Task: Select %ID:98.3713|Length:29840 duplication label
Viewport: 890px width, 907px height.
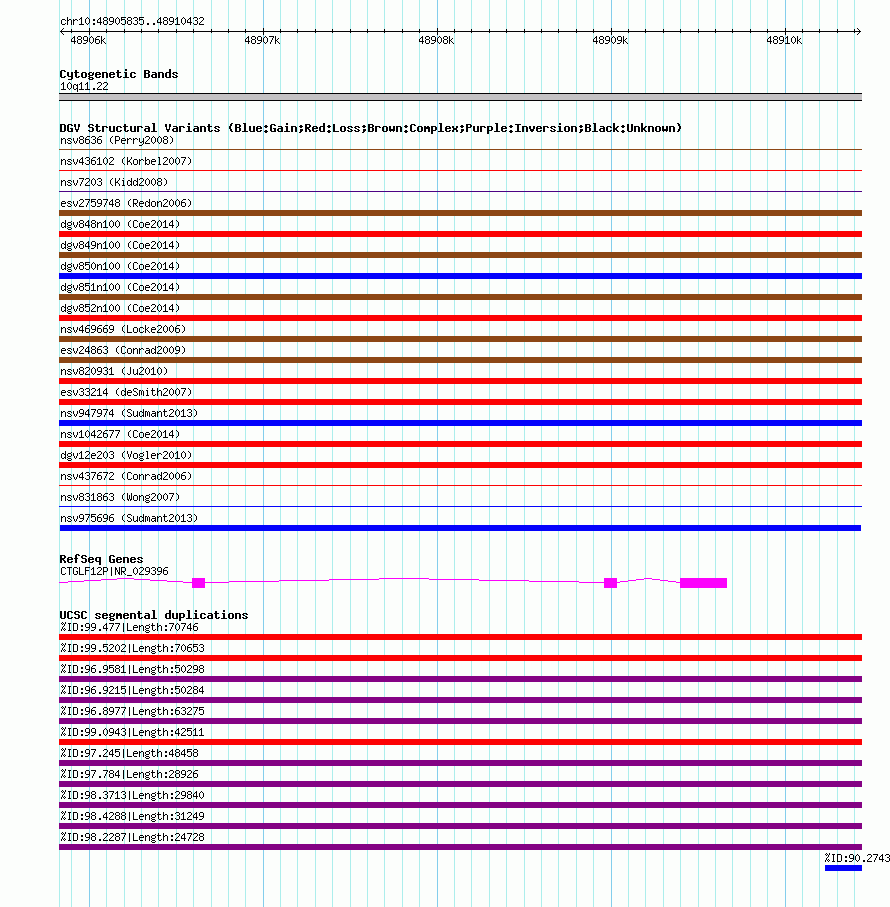Action: 132,795
